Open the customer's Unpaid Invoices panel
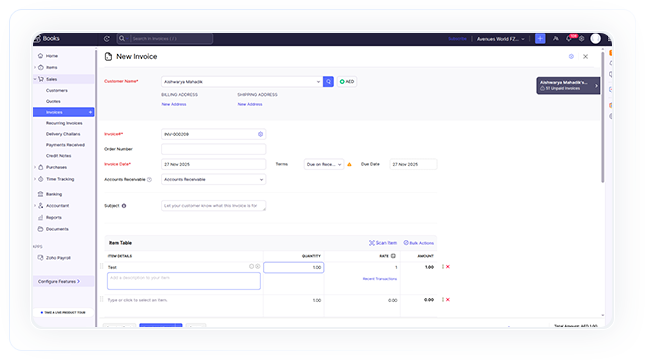Screen dimensions: 645x360 click(568, 85)
